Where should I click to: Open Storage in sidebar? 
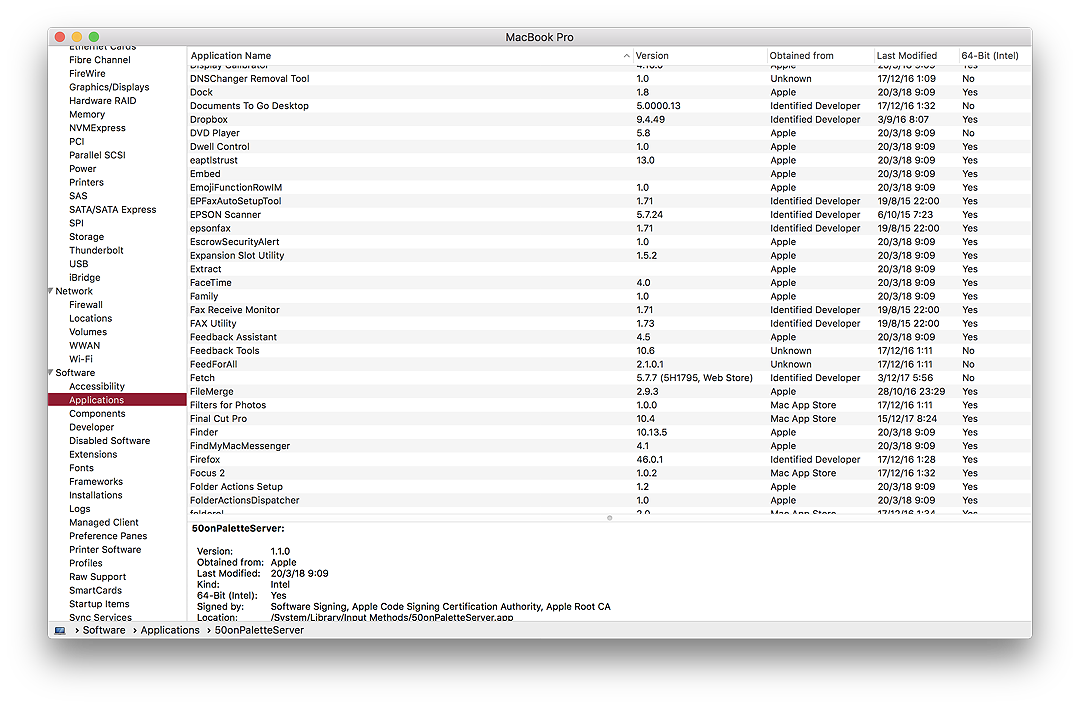pos(86,237)
